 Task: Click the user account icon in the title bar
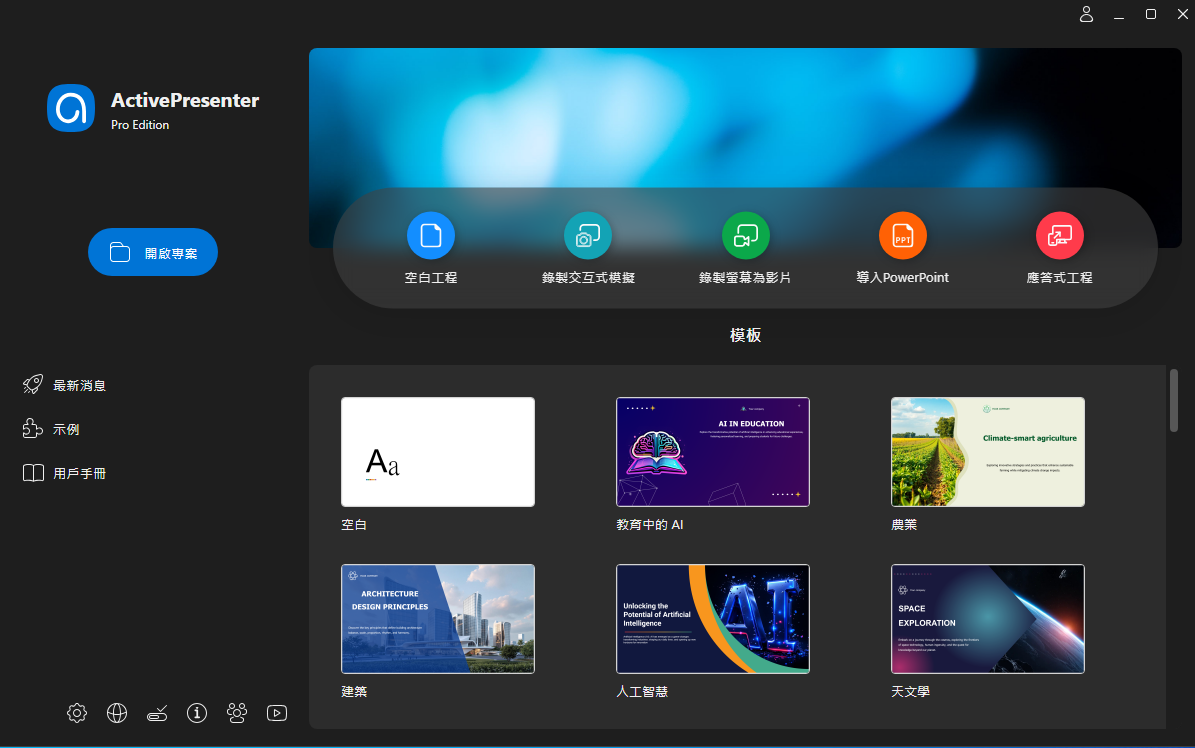[1086, 14]
